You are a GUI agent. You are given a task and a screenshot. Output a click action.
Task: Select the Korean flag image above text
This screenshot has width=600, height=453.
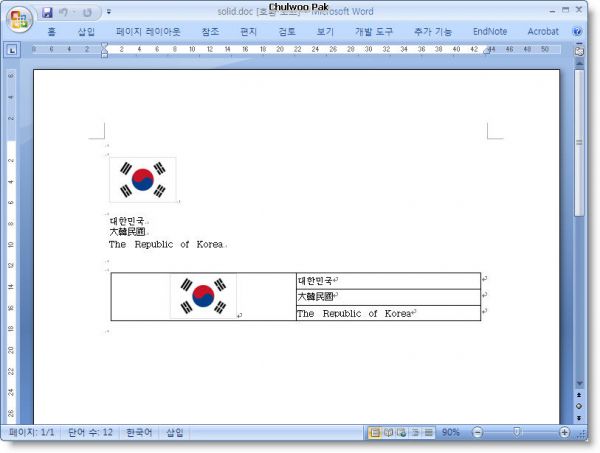pos(143,179)
